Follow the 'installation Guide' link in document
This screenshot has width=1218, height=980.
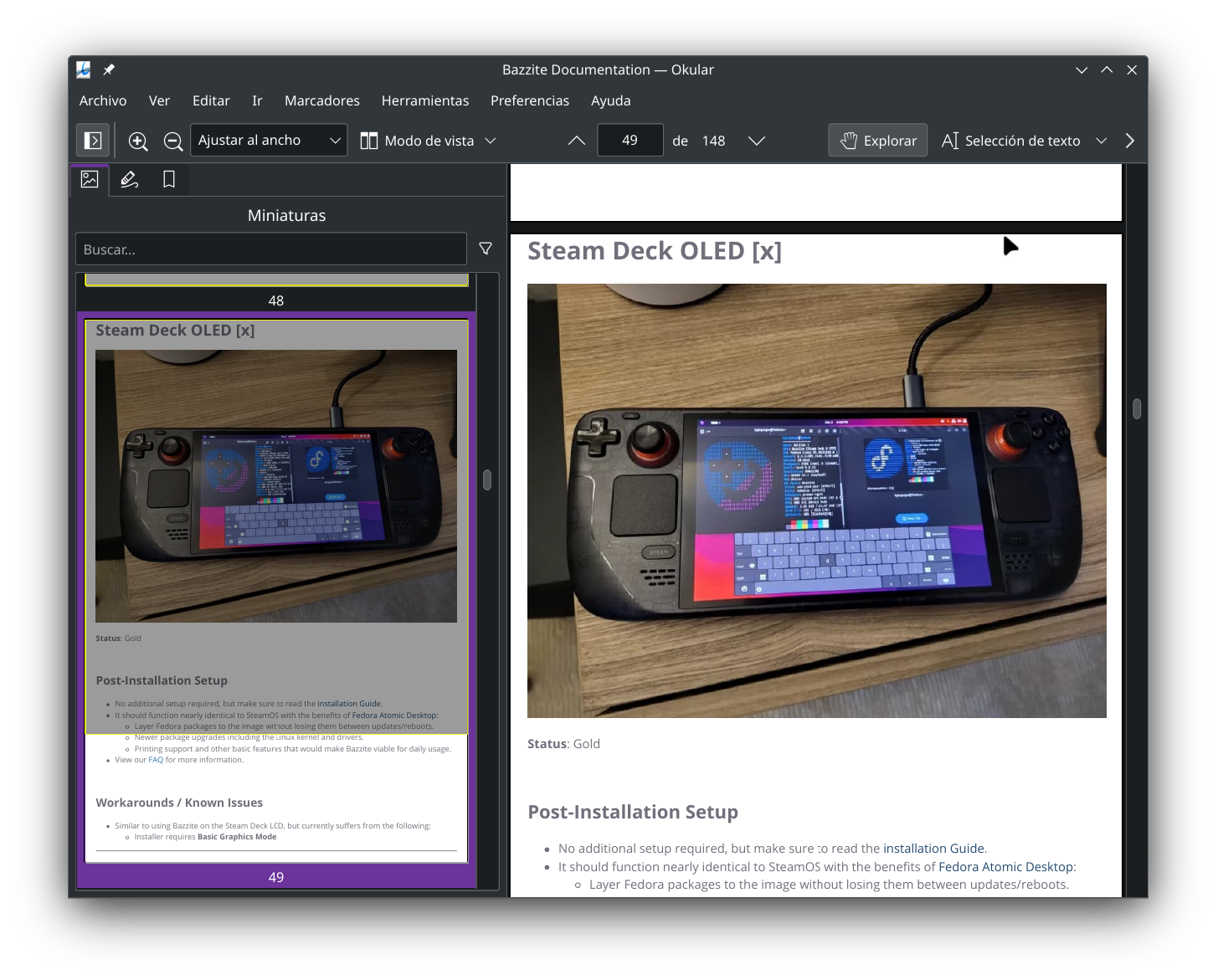[x=933, y=849]
